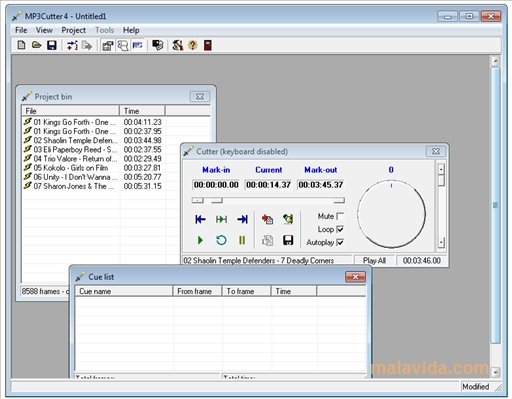The image size is (512, 399).
Task: Jump to mark-out with blue right arrow
Action: (x=242, y=219)
